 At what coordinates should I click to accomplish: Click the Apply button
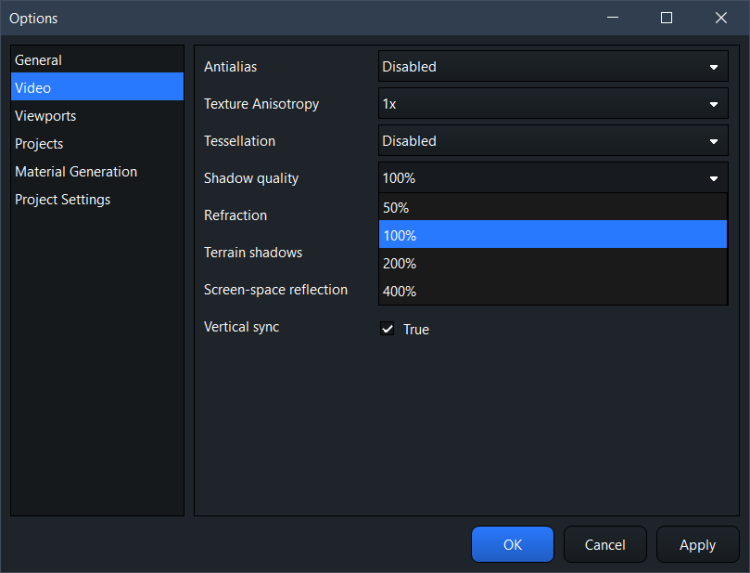coord(697,545)
